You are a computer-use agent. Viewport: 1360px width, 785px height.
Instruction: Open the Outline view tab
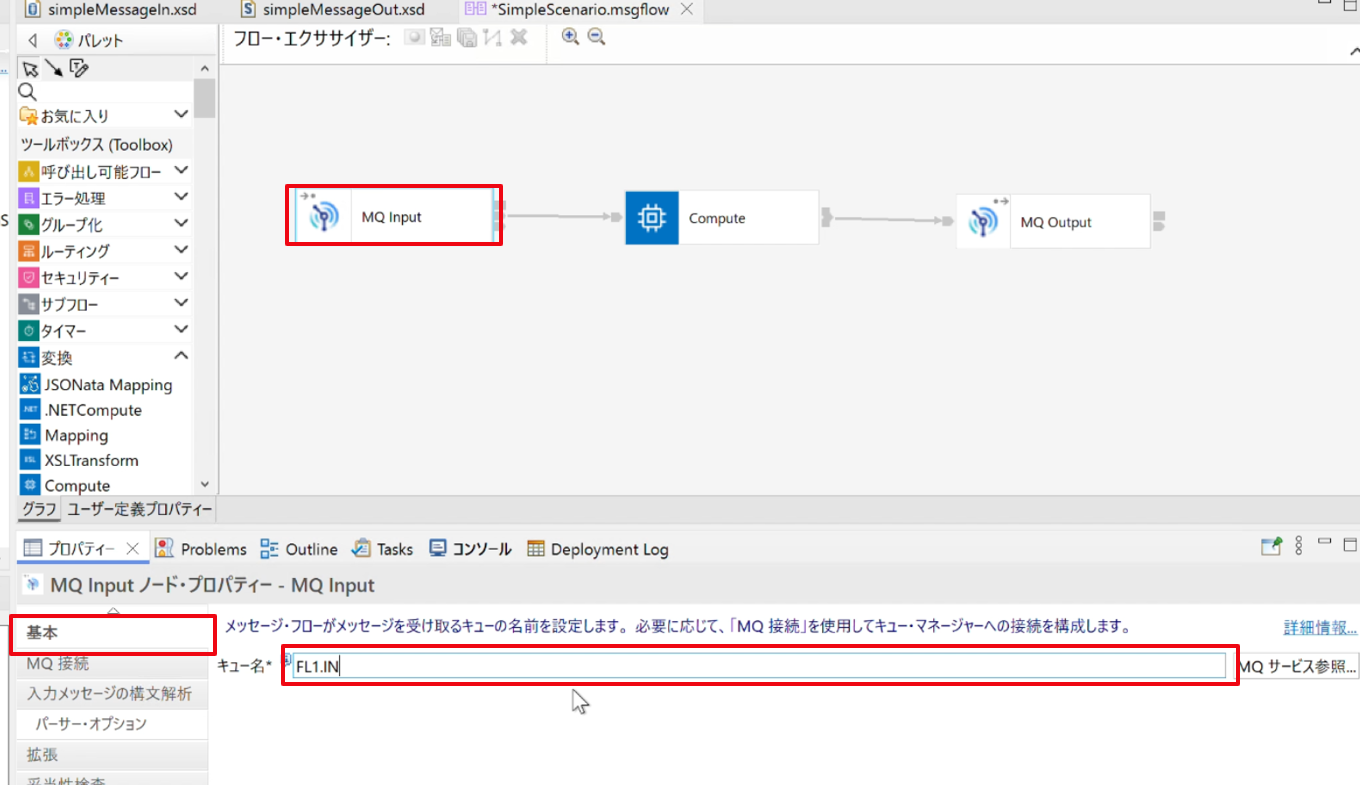299,549
